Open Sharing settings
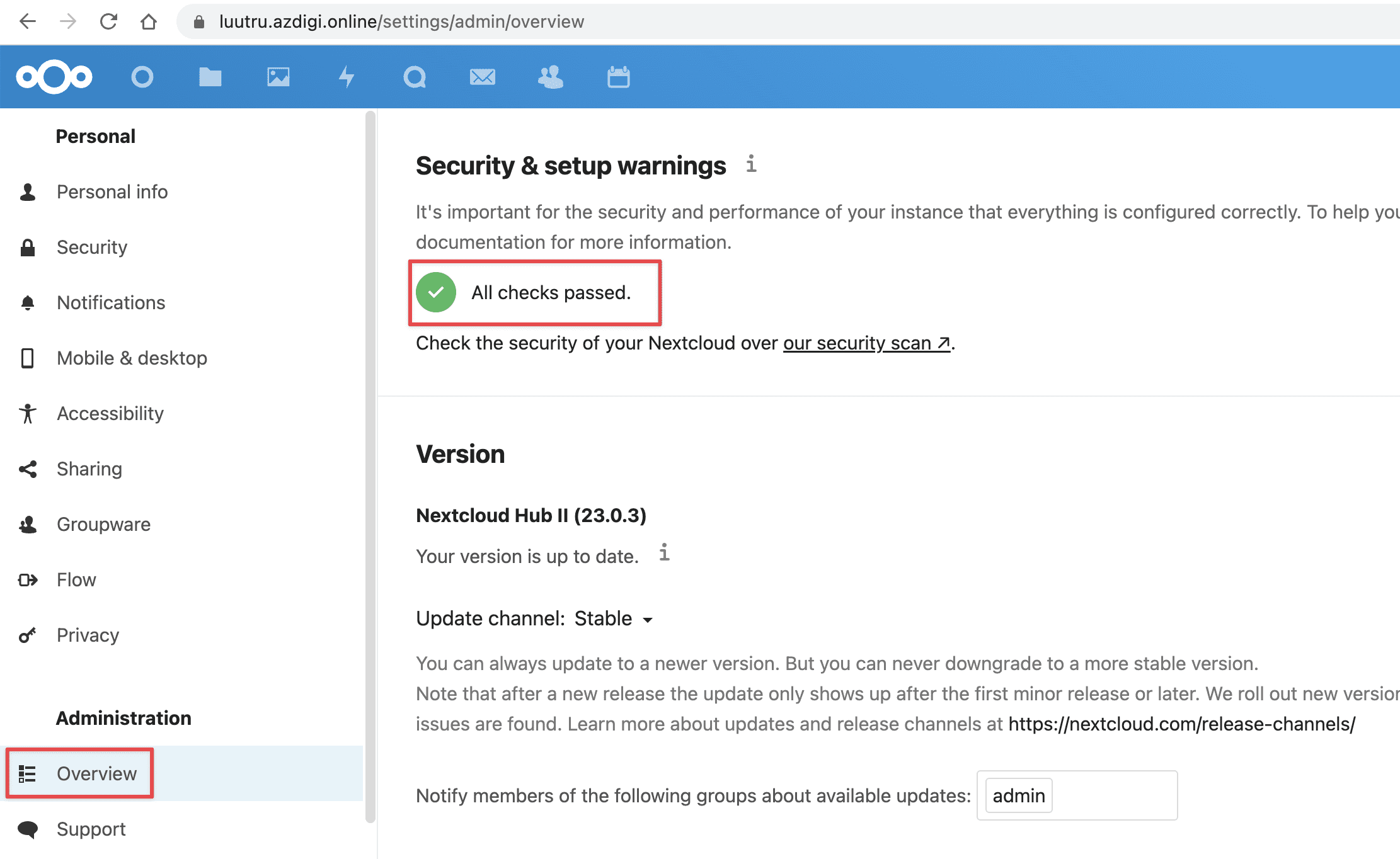This screenshot has width=1400, height=859. (181, 469)
